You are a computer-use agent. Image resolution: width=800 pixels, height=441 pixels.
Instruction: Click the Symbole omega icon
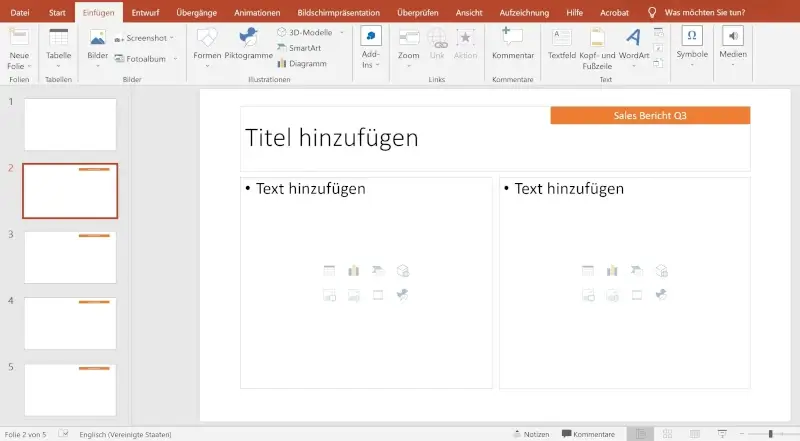coord(692,36)
